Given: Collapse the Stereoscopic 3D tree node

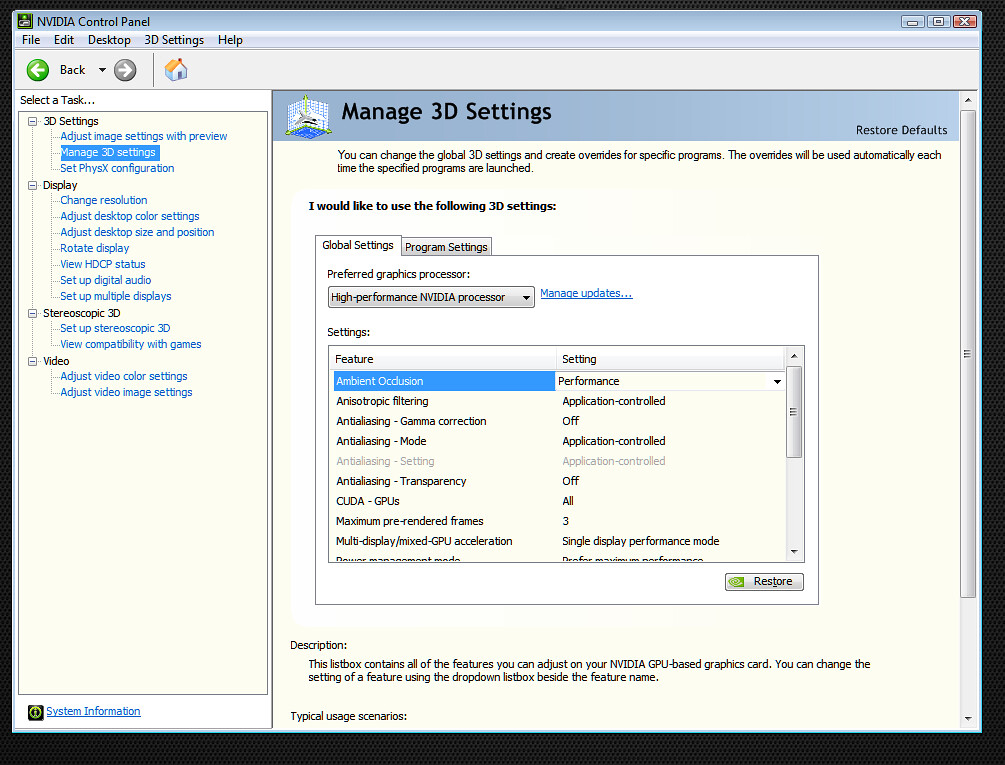Looking at the screenshot, I should 33,313.
